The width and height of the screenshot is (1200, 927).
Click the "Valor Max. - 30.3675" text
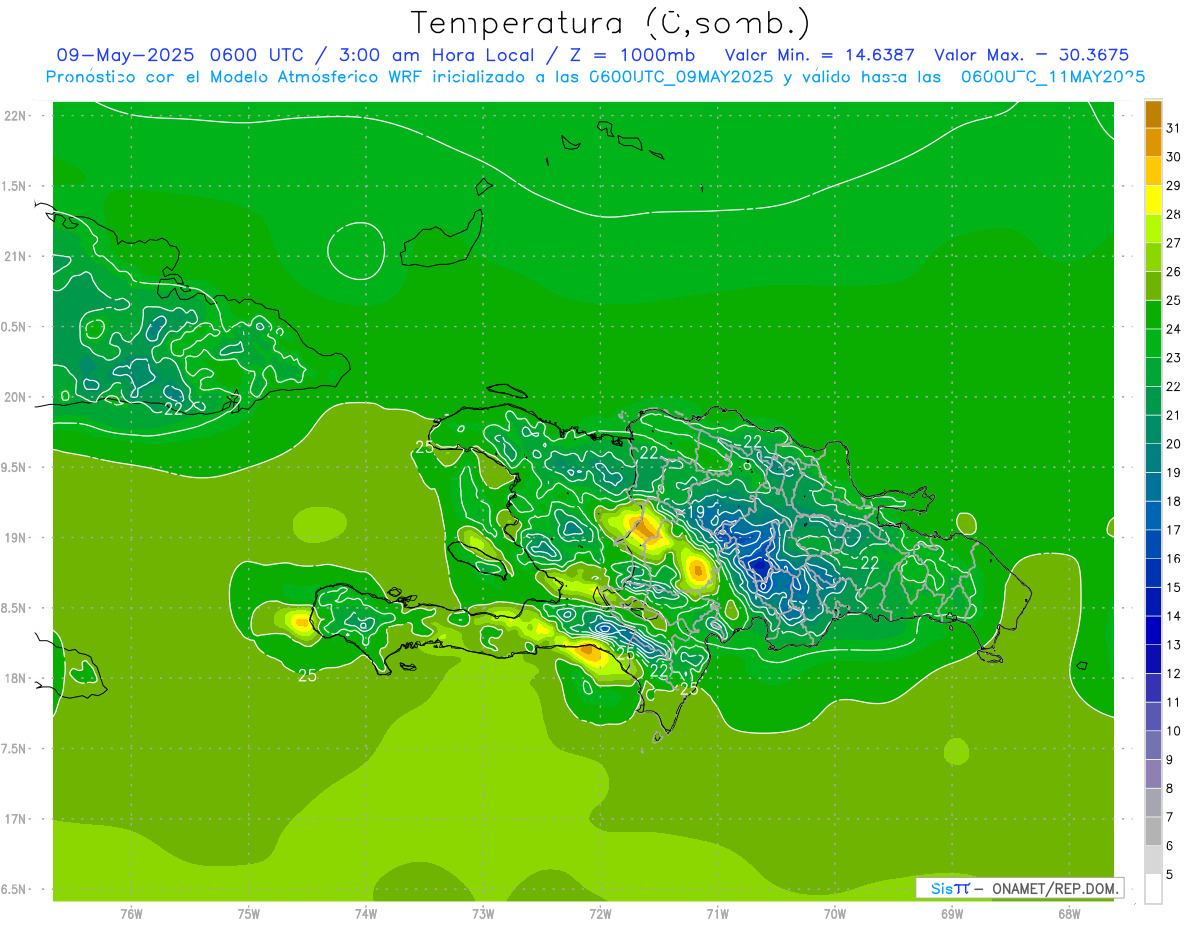pyautogui.click(x=1031, y=55)
